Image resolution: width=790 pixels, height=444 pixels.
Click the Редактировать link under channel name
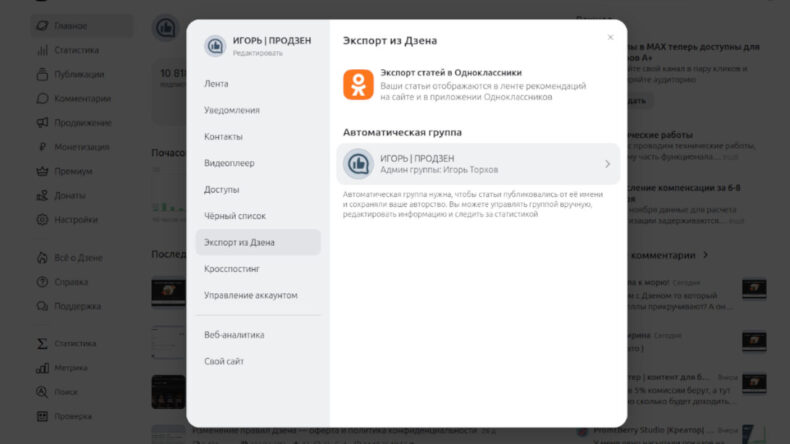[258, 53]
